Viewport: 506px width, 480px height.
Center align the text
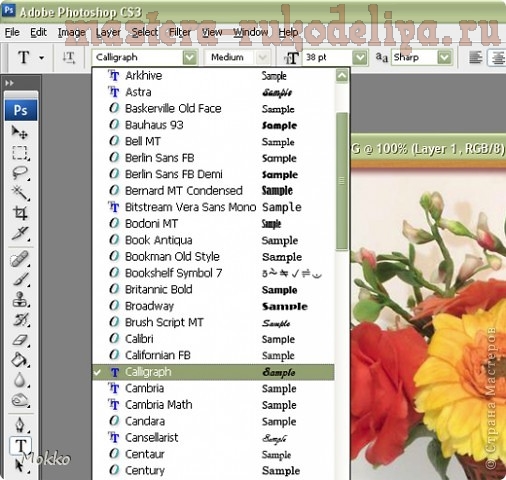[497, 57]
